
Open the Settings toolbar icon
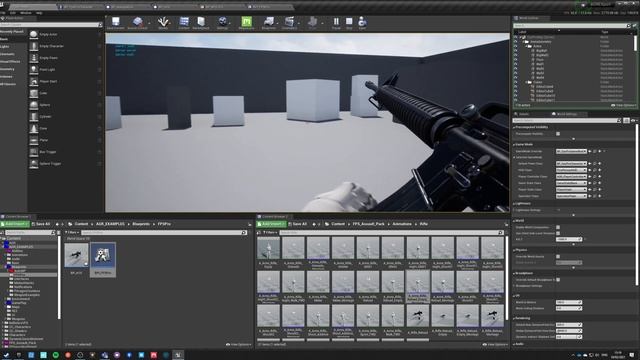(222, 23)
